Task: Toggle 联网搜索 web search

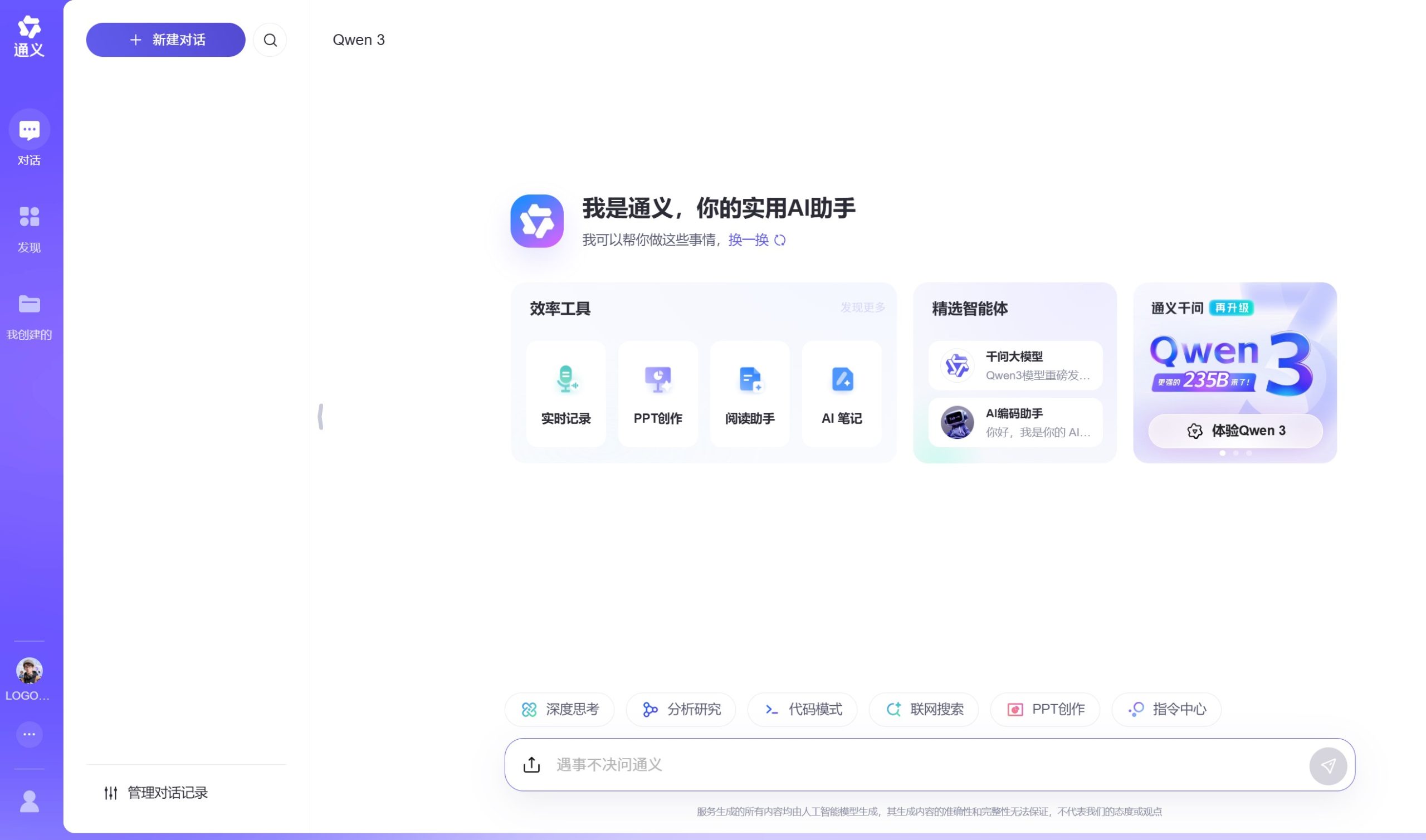Action: click(924, 709)
